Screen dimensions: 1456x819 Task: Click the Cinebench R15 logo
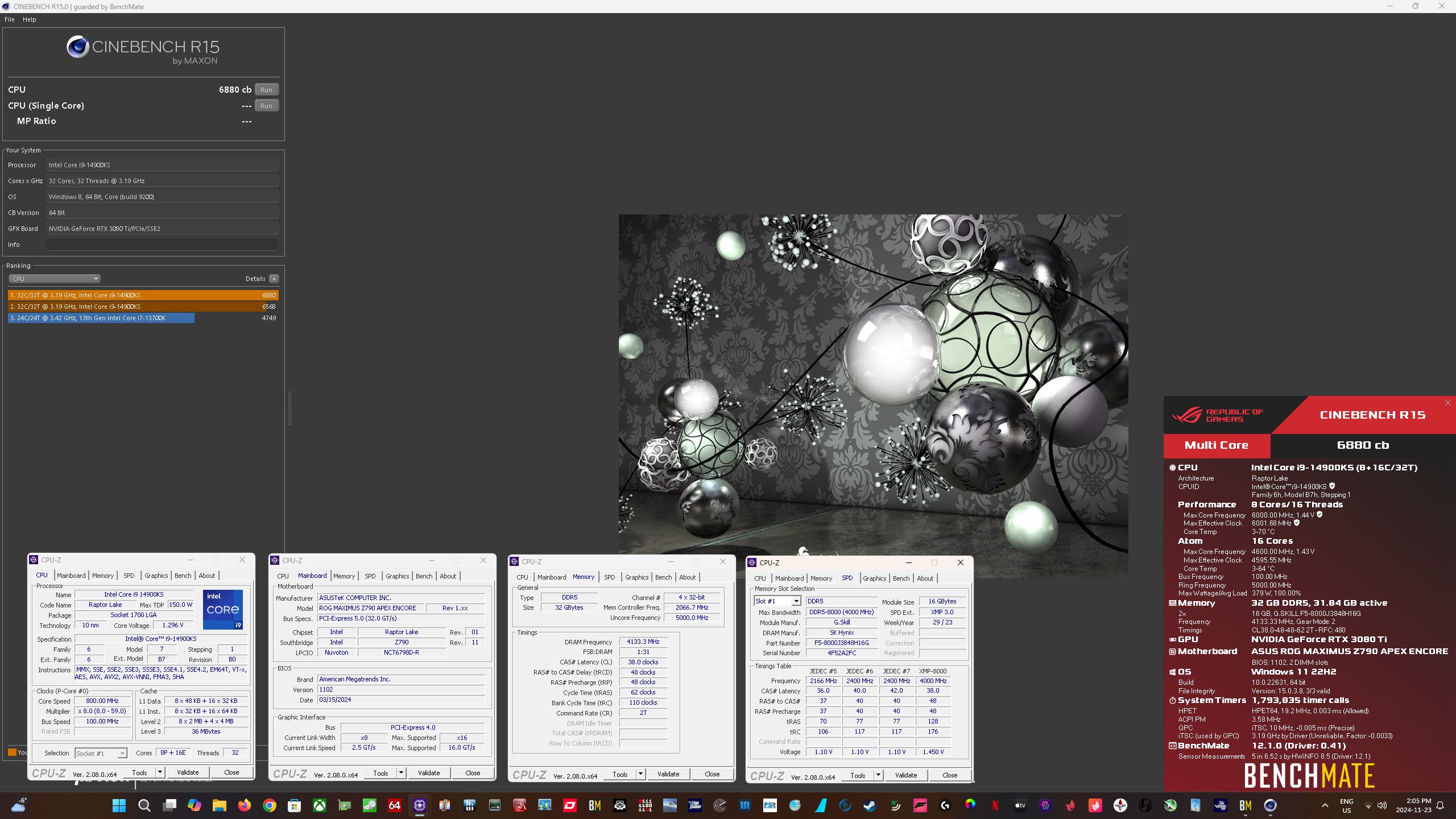(143, 50)
